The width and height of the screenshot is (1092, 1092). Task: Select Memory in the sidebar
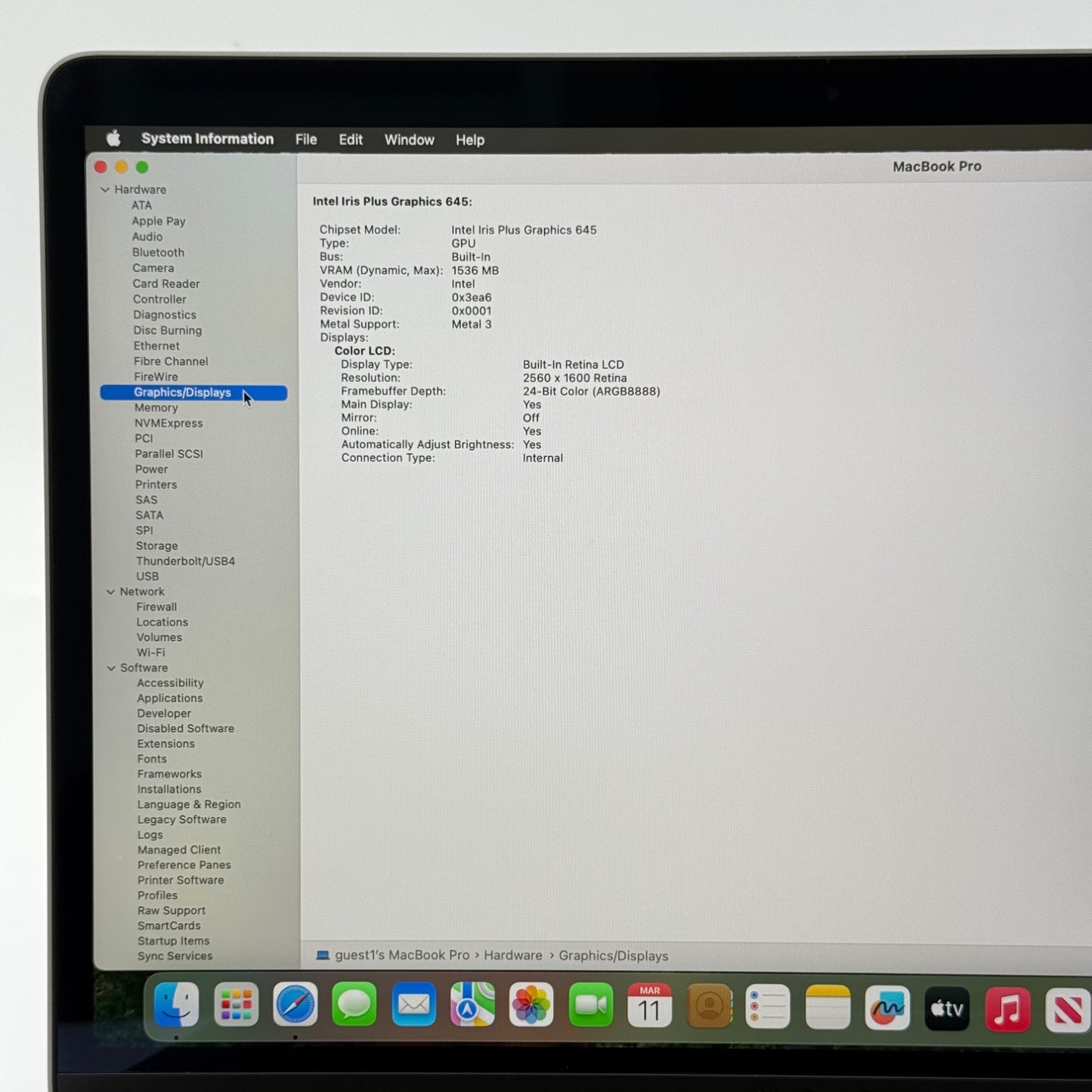point(156,407)
